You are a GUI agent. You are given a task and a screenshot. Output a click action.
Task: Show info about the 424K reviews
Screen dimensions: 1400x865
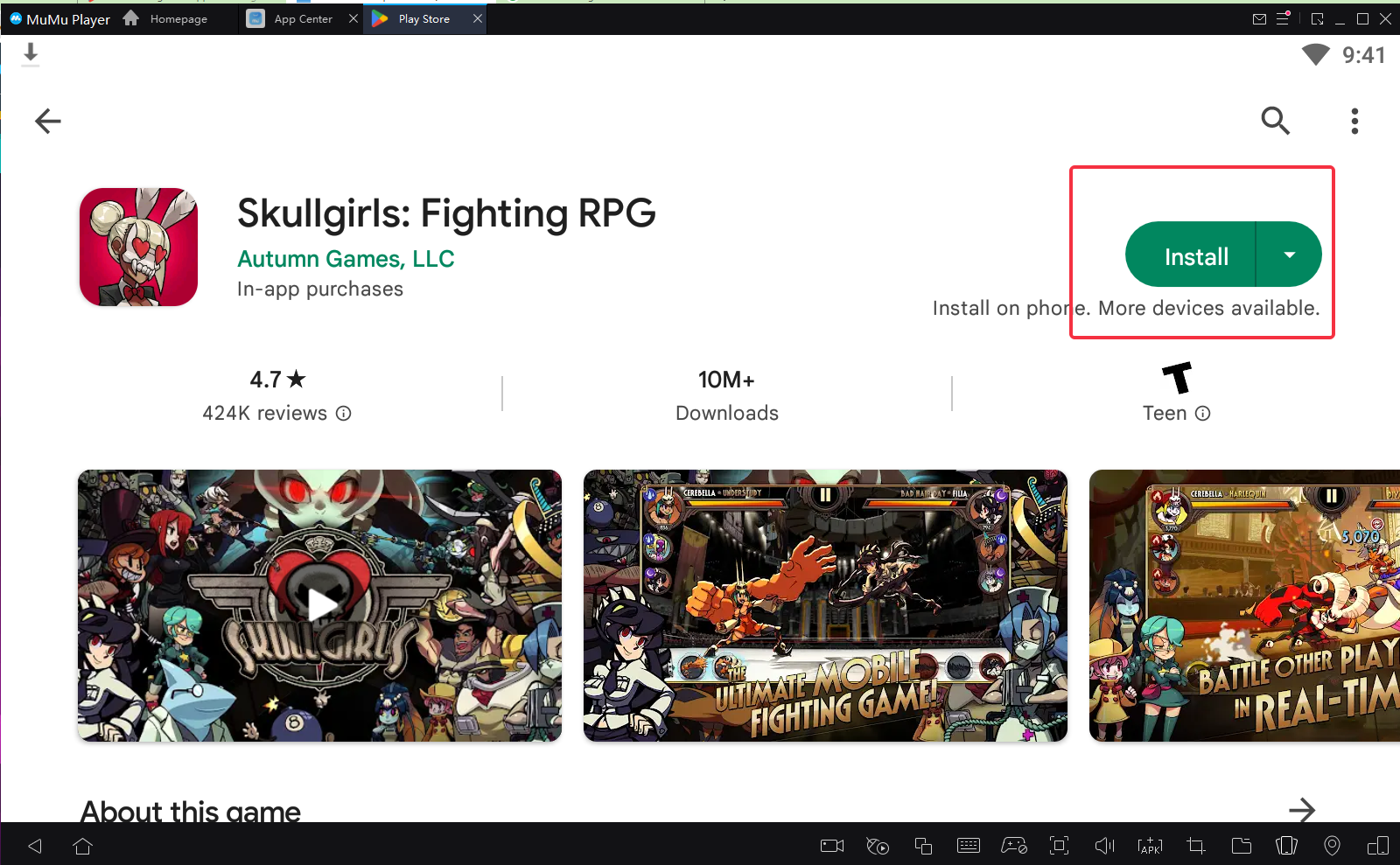point(344,413)
